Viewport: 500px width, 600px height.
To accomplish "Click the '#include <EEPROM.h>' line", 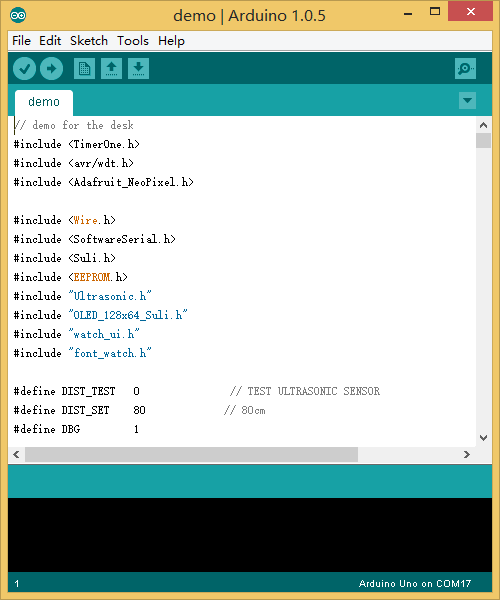I will 70,277.
